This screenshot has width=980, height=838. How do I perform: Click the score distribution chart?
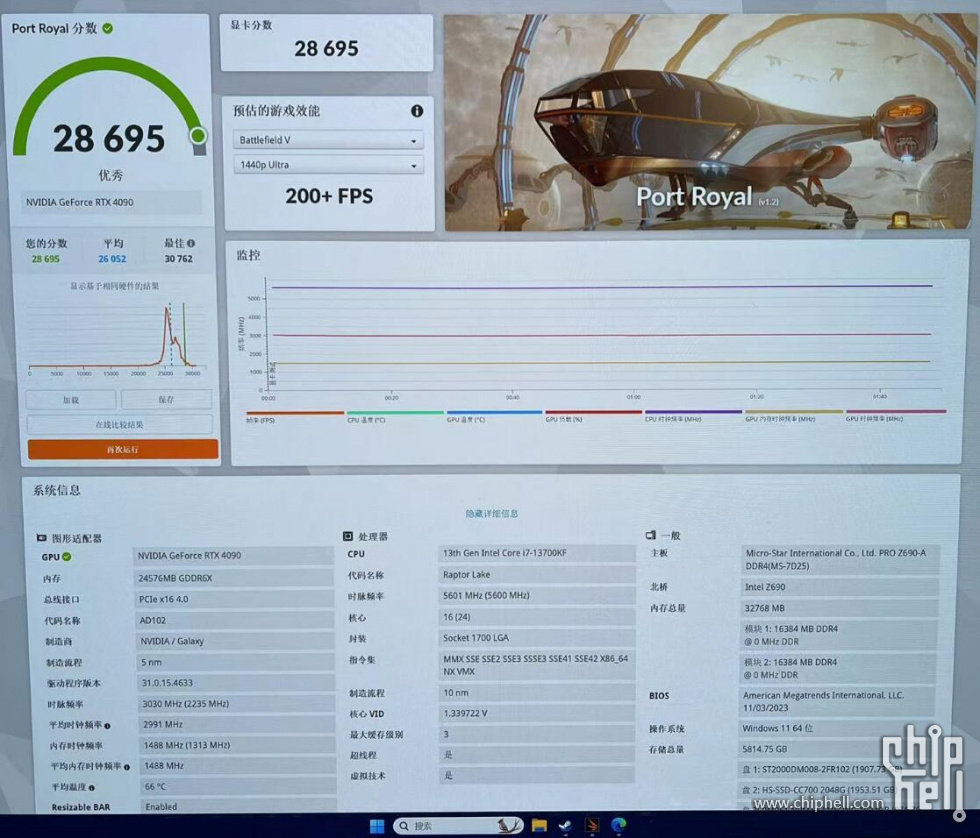click(x=116, y=337)
